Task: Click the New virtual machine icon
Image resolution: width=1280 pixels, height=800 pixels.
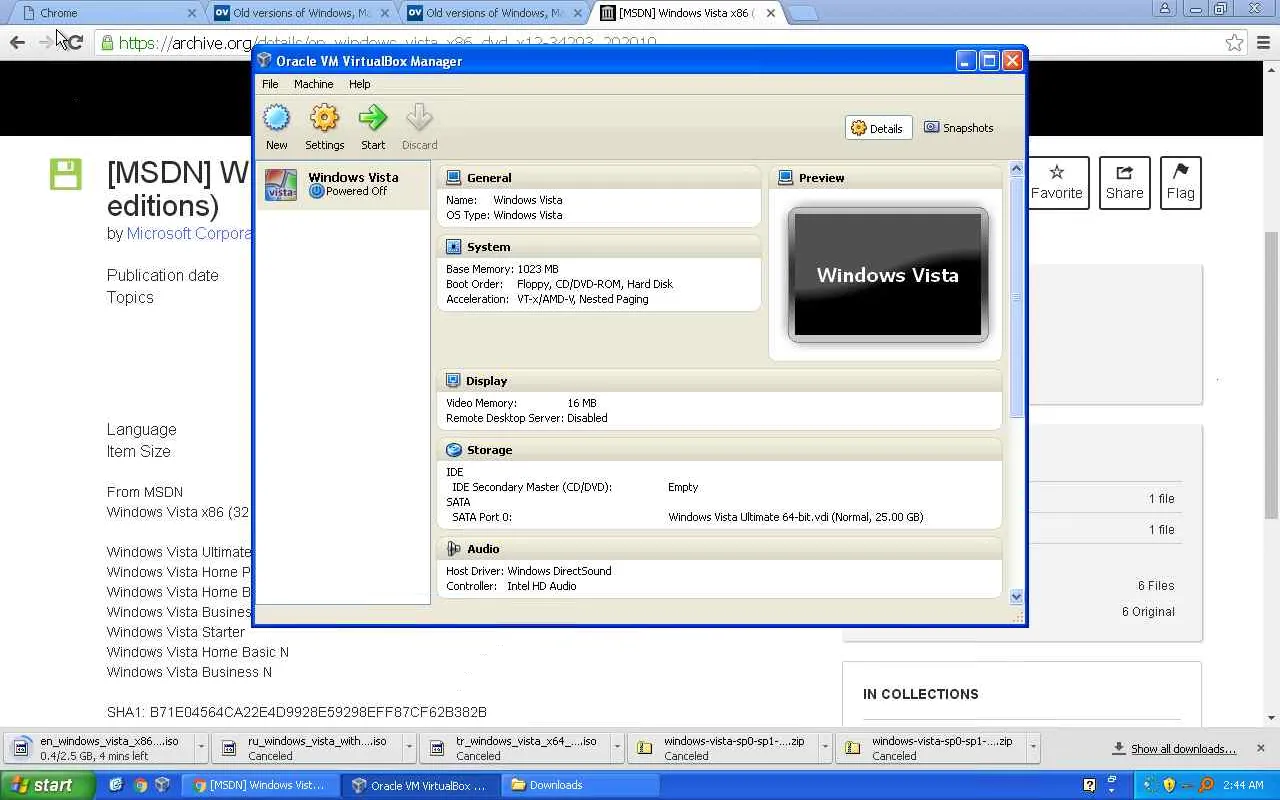Action: pyautogui.click(x=276, y=118)
